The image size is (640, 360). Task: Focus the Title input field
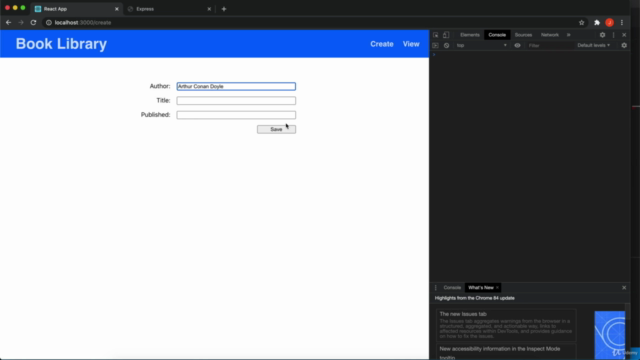236,100
